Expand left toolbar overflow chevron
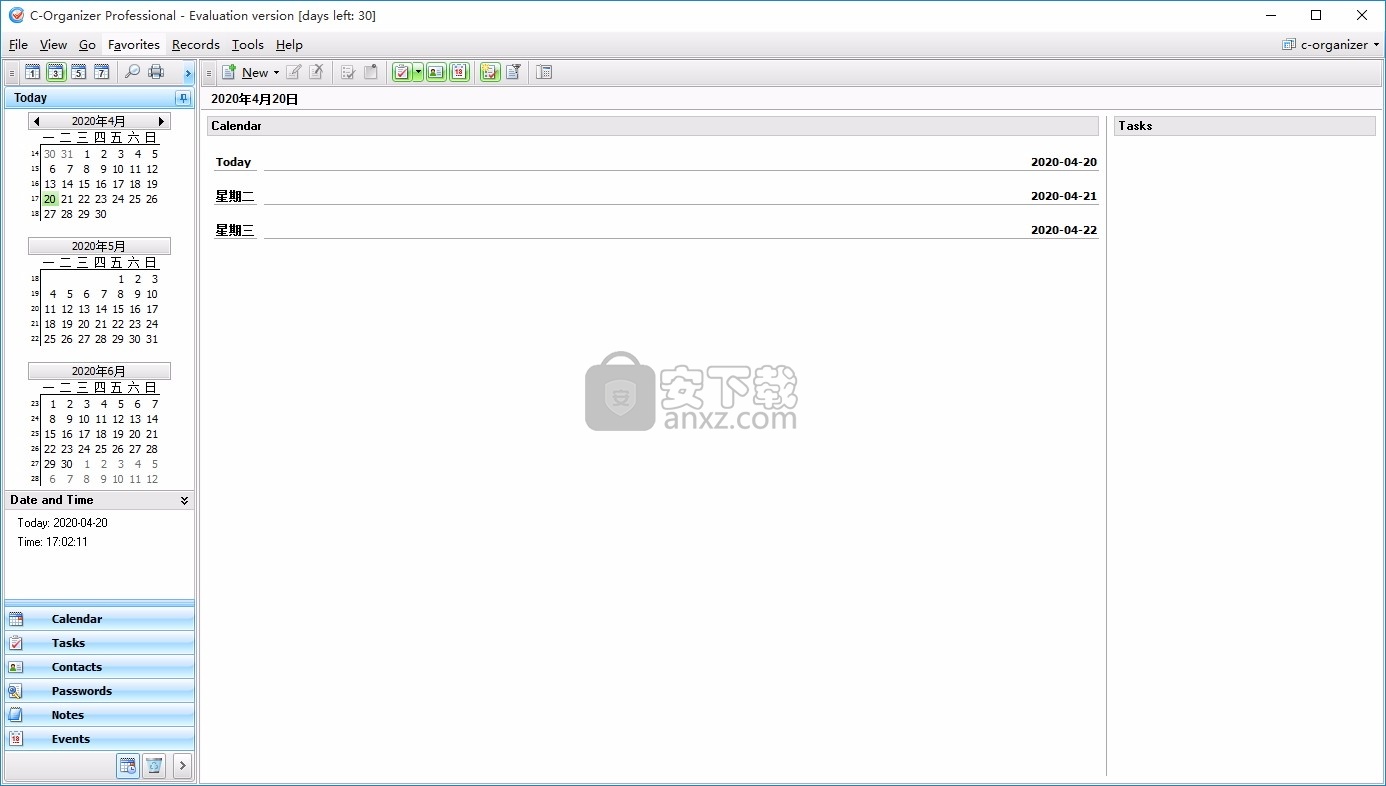 (x=188, y=73)
